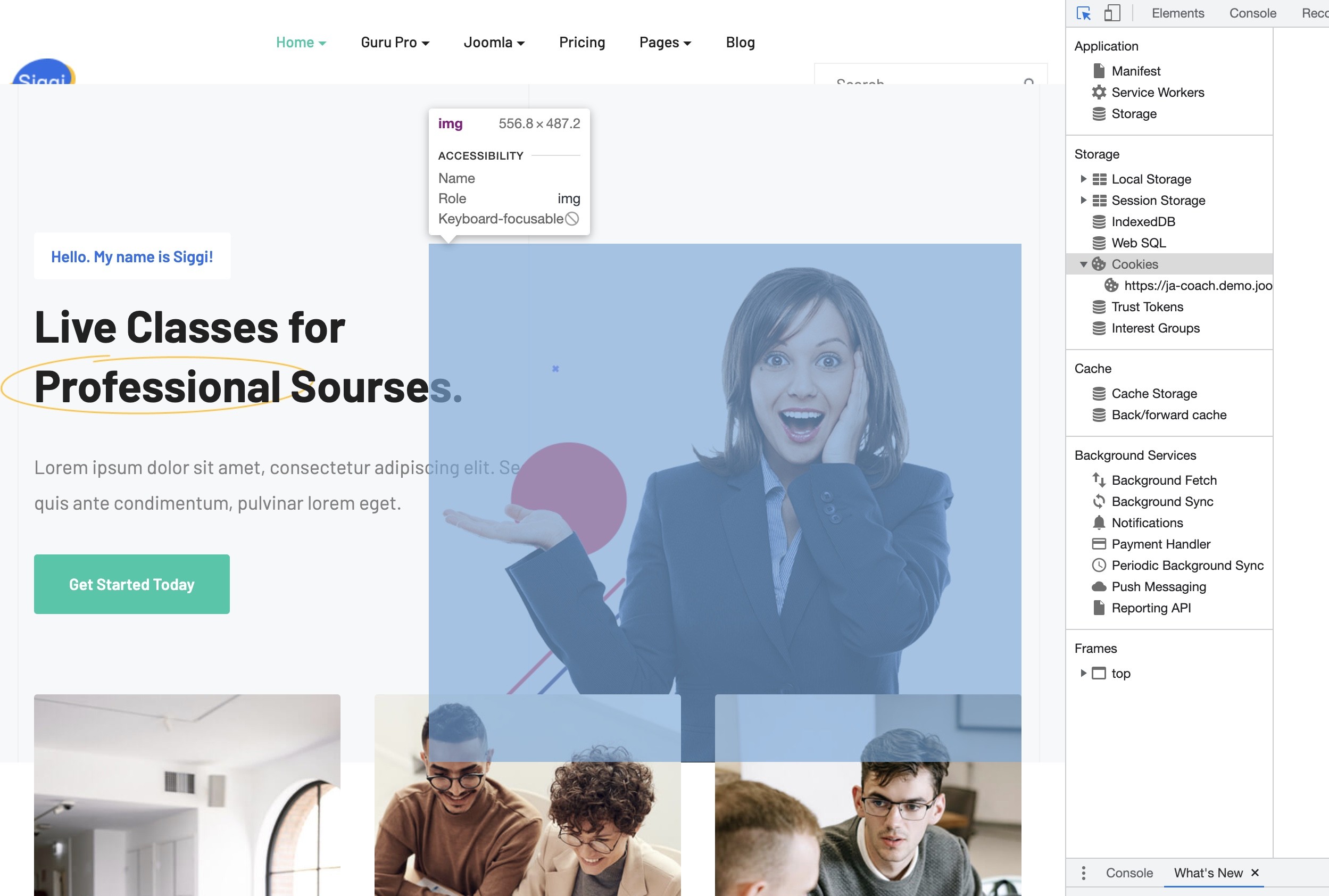The image size is (1329, 896).
Task: Open Service Workers gear item
Action: (x=1157, y=92)
